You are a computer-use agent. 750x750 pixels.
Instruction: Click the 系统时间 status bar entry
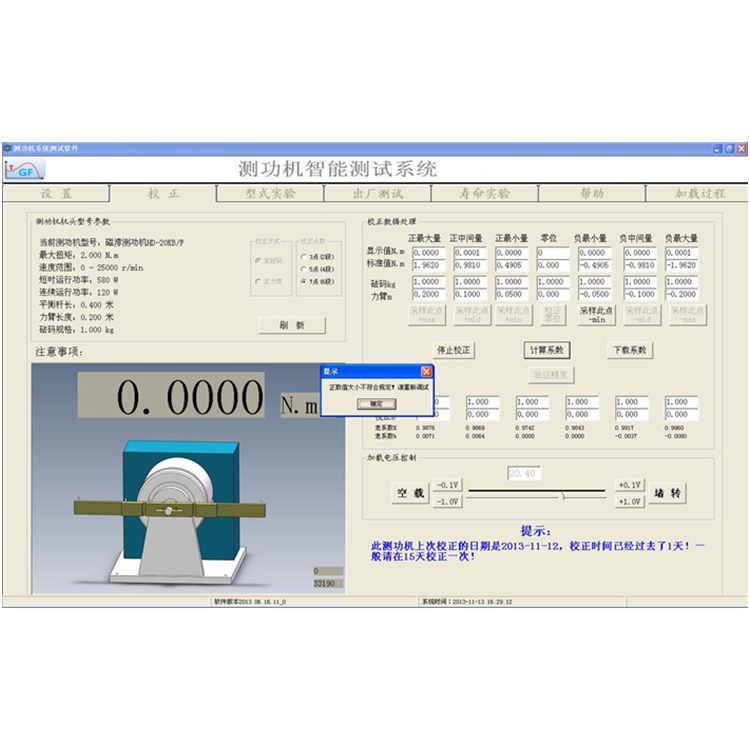click(467, 602)
